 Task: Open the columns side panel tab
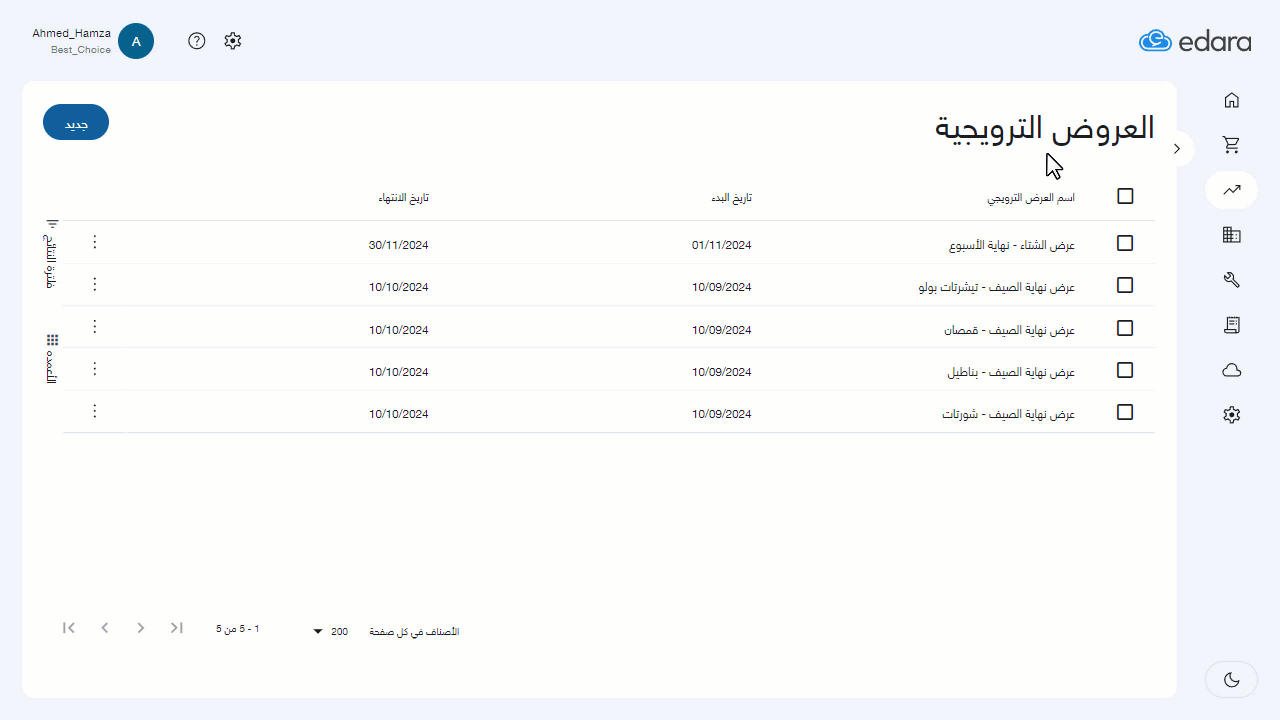point(52,359)
